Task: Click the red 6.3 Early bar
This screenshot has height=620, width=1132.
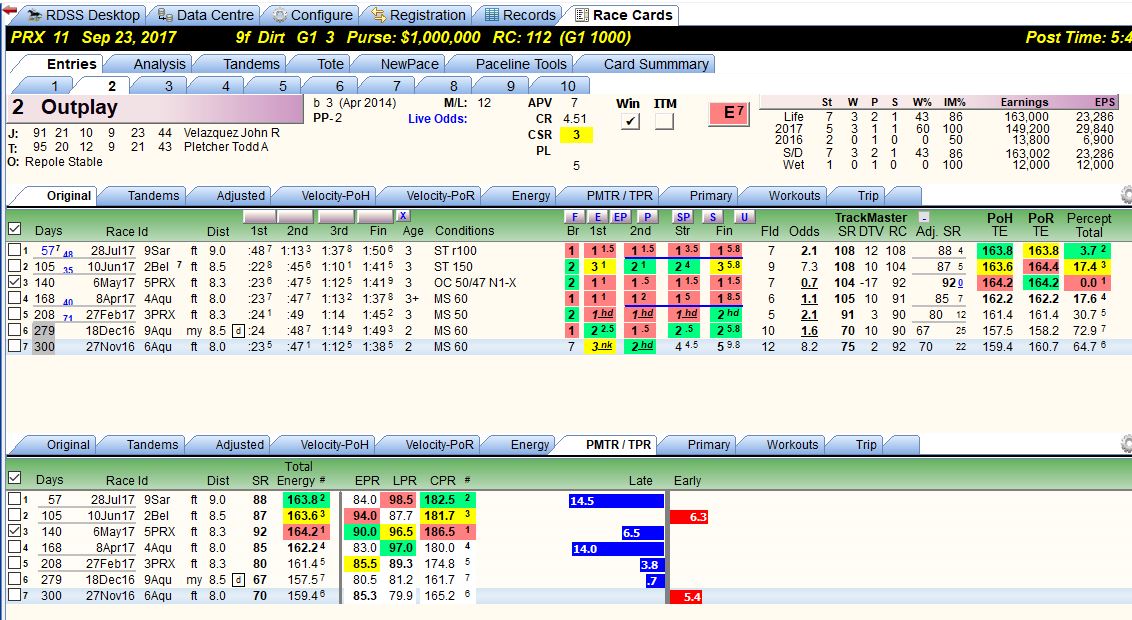Action: [689, 517]
